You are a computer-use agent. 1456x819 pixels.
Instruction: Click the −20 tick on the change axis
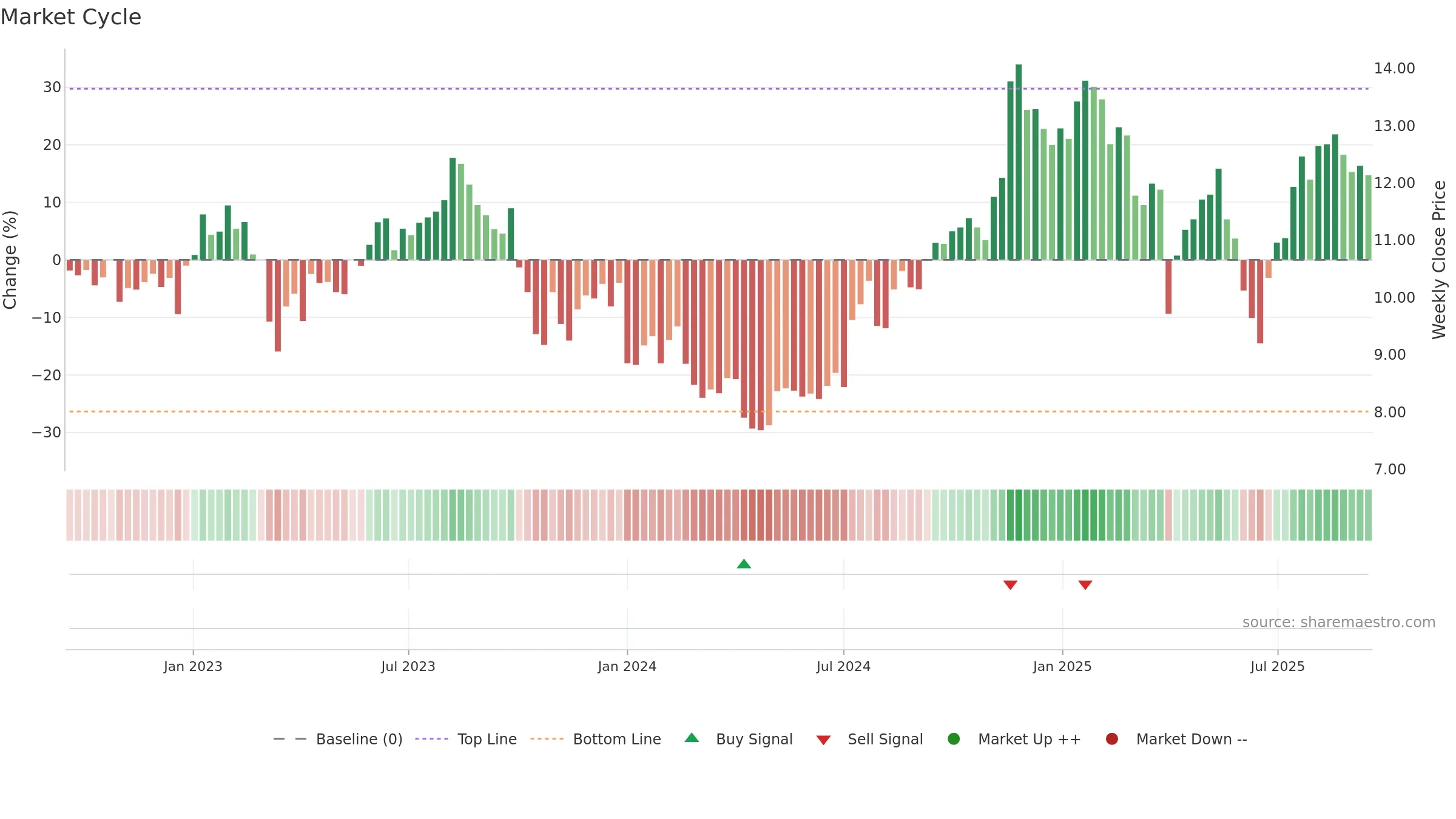46,376
